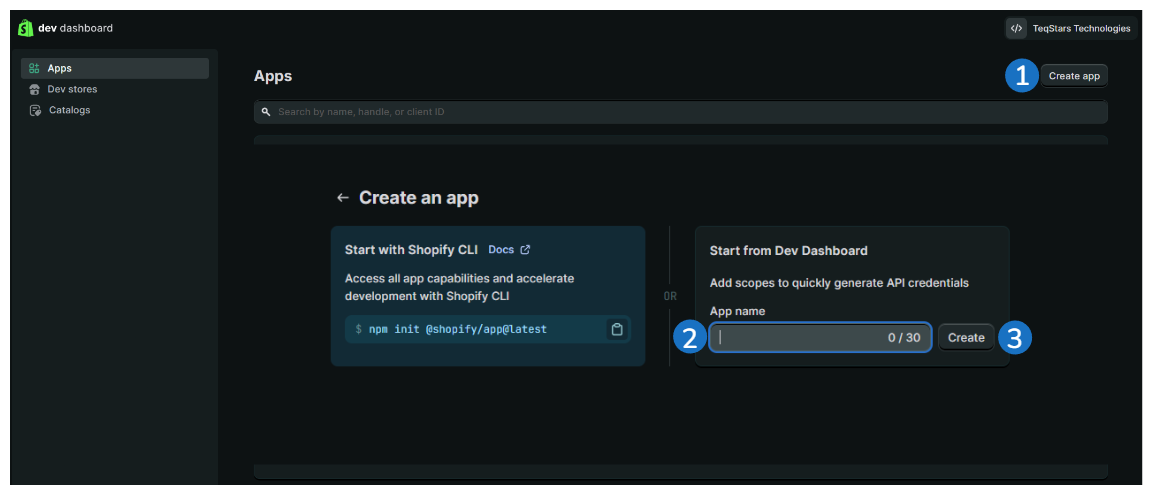1152x495 pixels.
Task: Click the Start with Shopify CLI heading
Action: 411,250
